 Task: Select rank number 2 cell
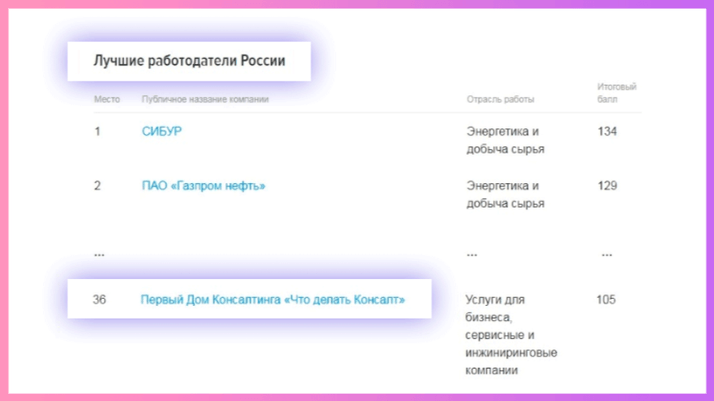pyautogui.click(x=97, y=186)
